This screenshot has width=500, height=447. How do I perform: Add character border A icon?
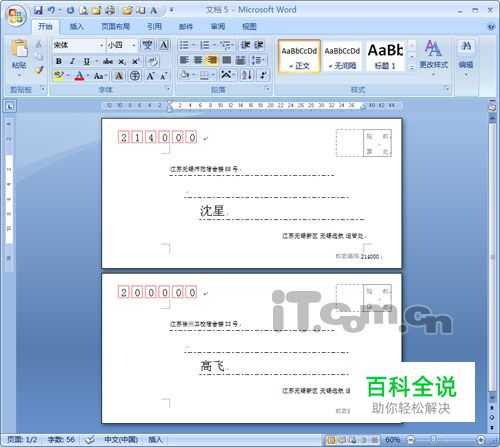(163, 45)
